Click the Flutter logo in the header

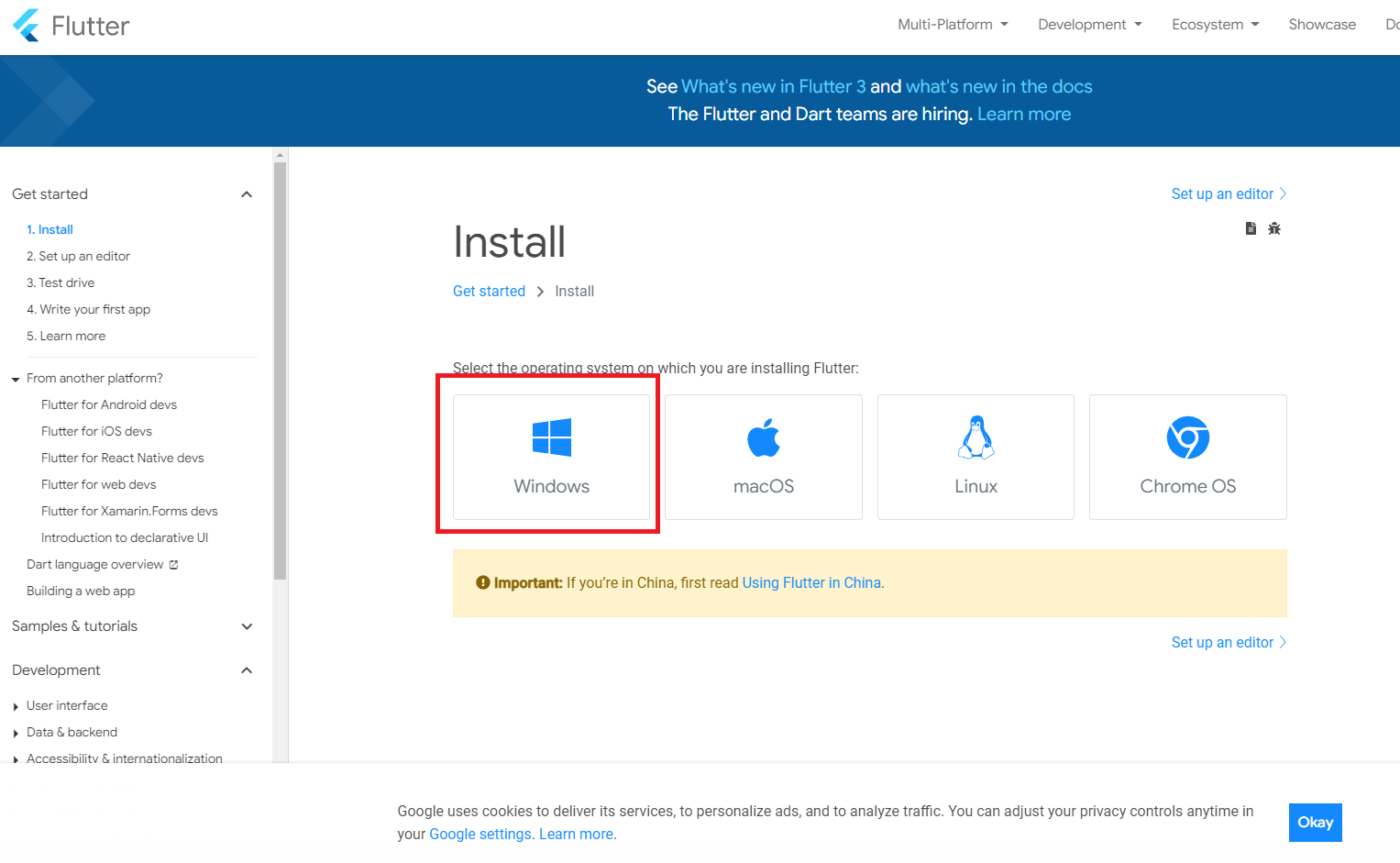tap(71, 26)
